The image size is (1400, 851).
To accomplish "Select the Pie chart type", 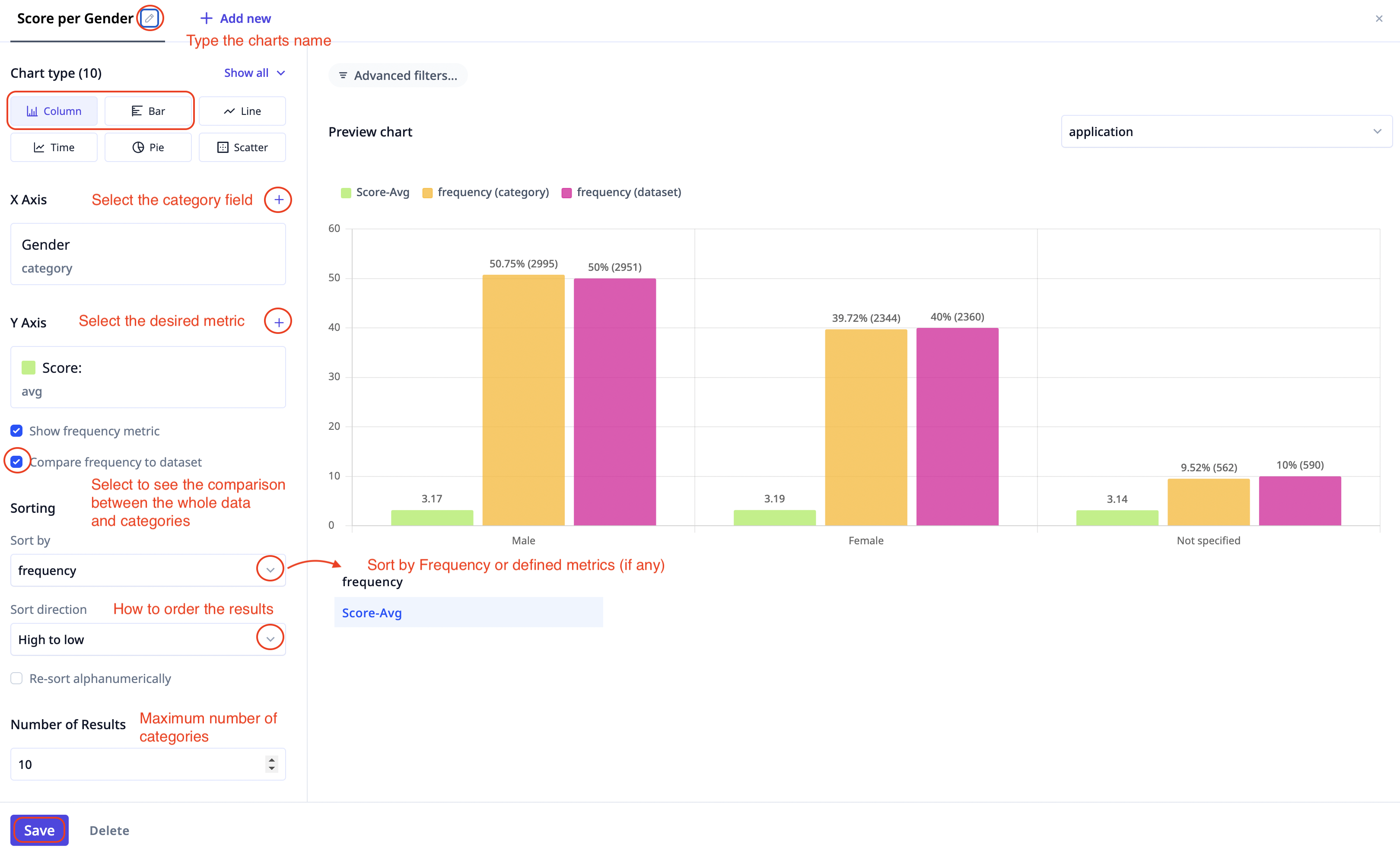I will click(x=148, y=148).
